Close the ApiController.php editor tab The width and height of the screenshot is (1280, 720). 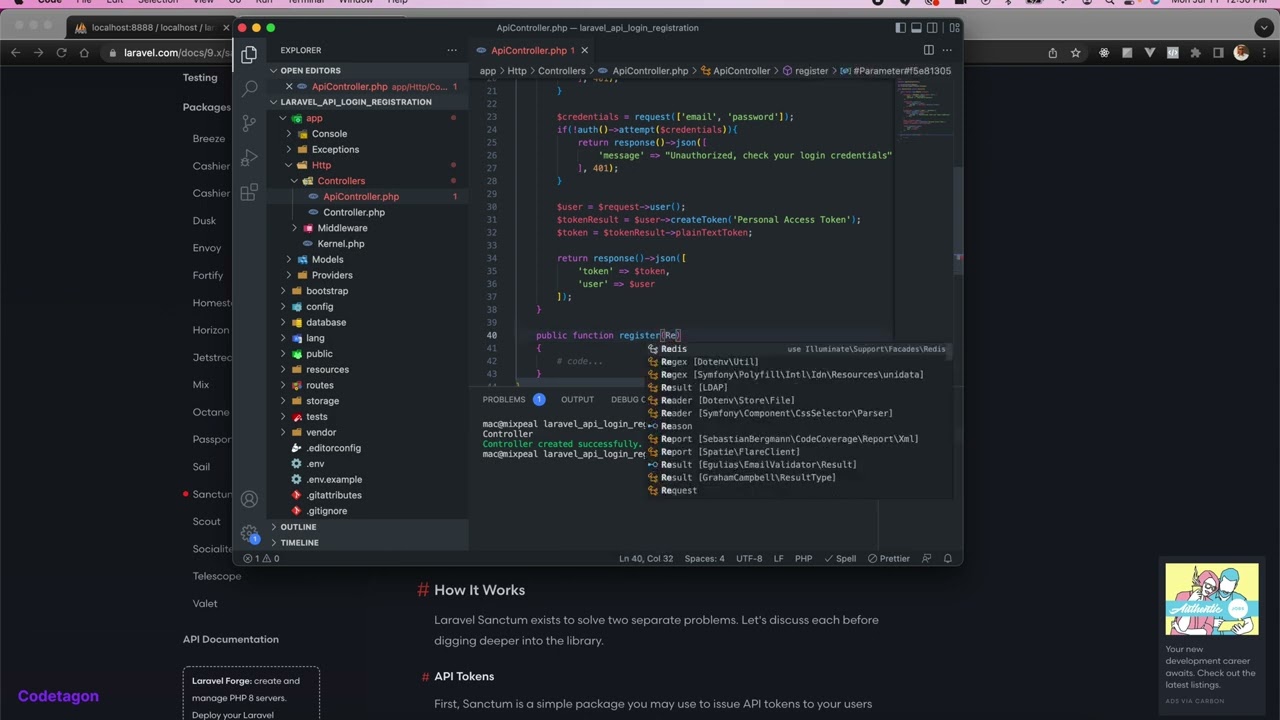(584, 50)
